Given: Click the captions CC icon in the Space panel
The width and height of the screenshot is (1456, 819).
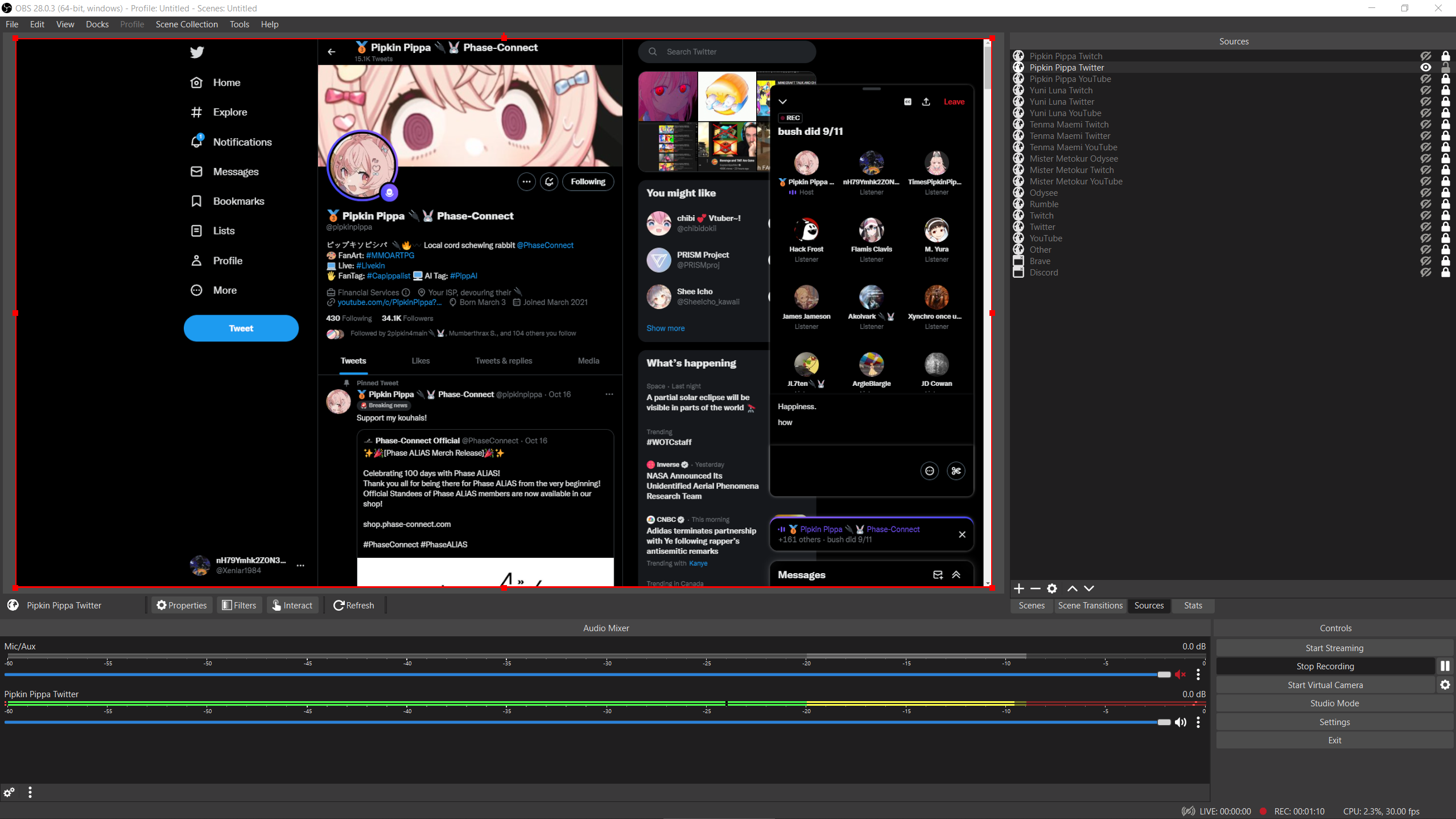Looking at the screenshot, I should coord(908,102).
